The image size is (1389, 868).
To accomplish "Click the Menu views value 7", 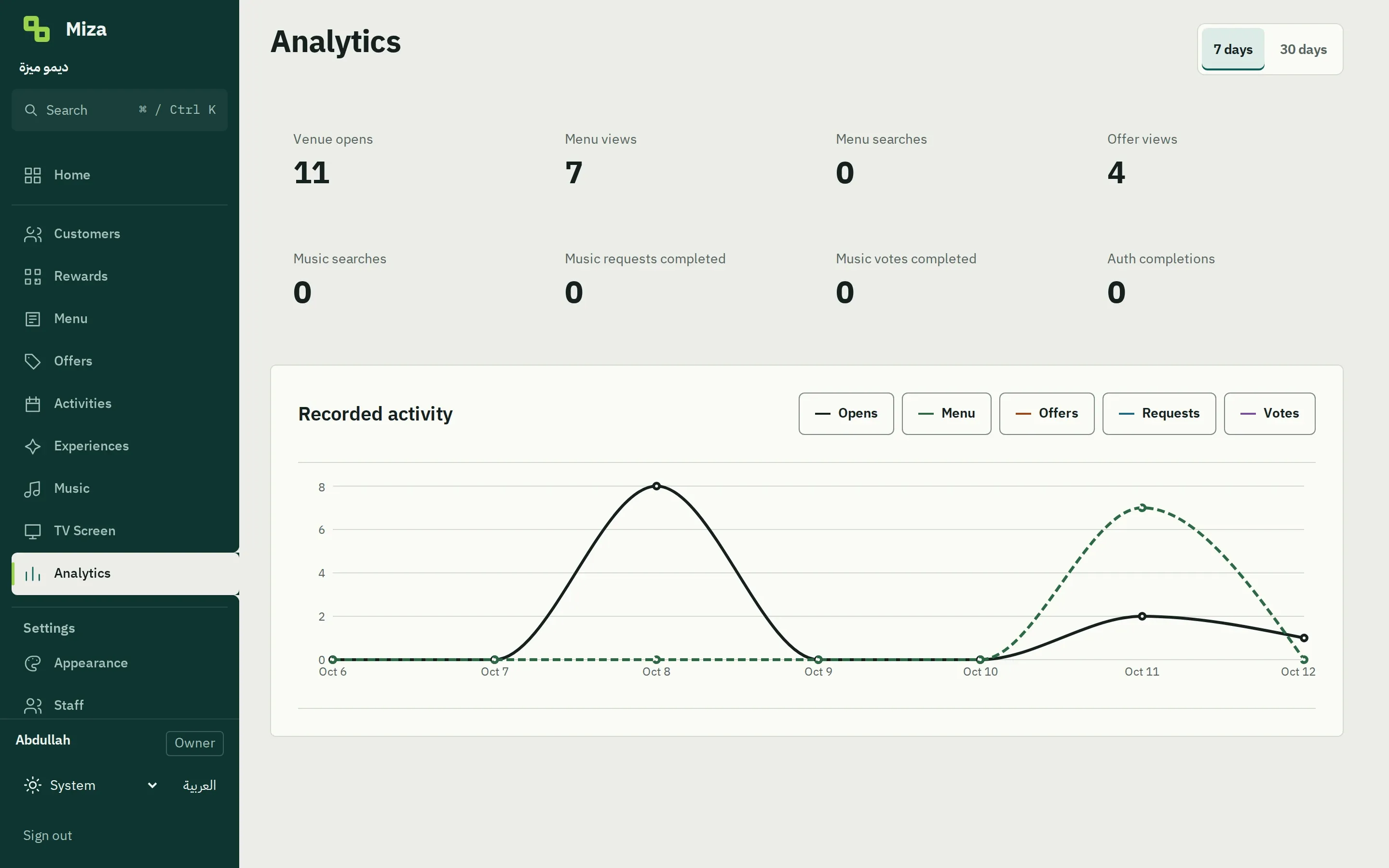I will [574, 173].
